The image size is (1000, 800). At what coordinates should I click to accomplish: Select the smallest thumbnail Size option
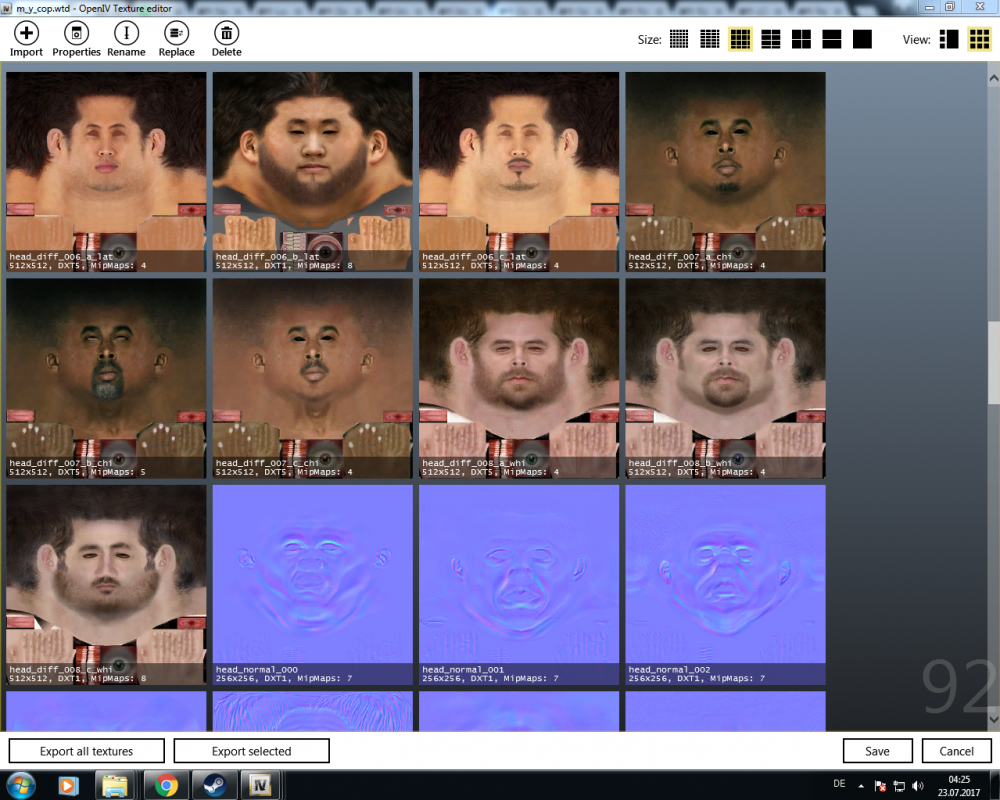(x=678, y=39)
